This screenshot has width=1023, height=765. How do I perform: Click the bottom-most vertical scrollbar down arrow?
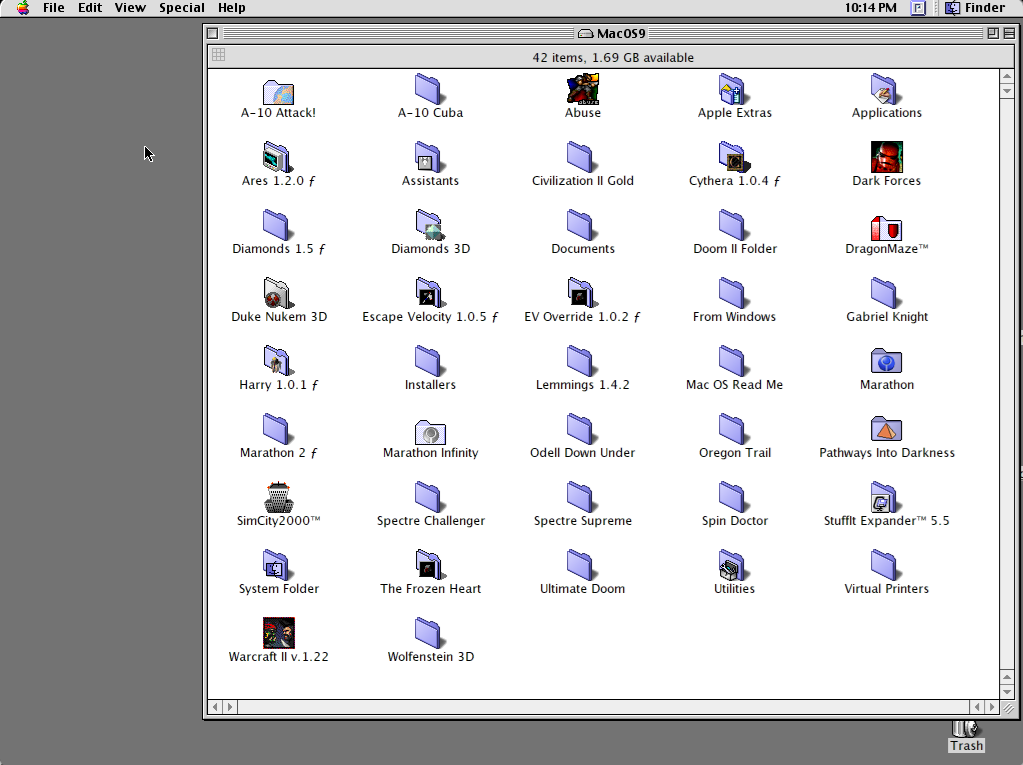[1007, 692]
